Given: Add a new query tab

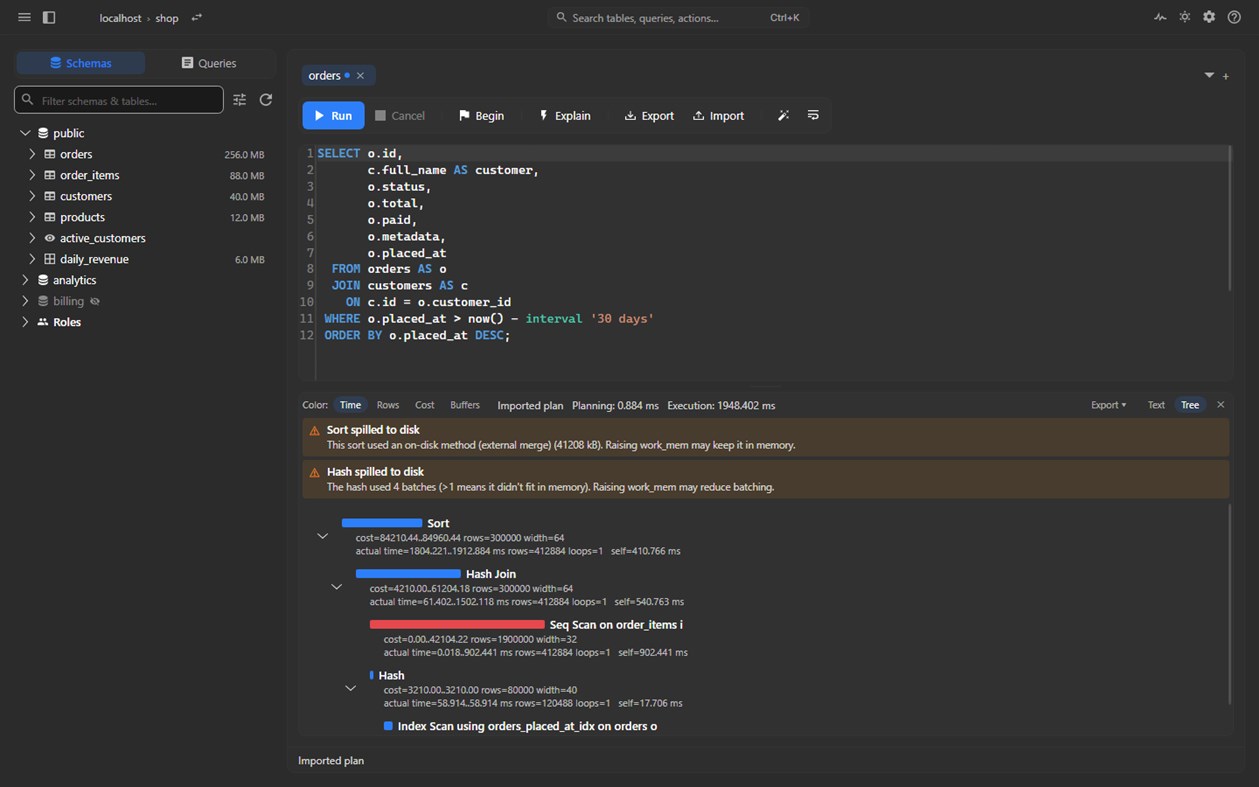Looking at the screenshot, I should point(1226,76).
